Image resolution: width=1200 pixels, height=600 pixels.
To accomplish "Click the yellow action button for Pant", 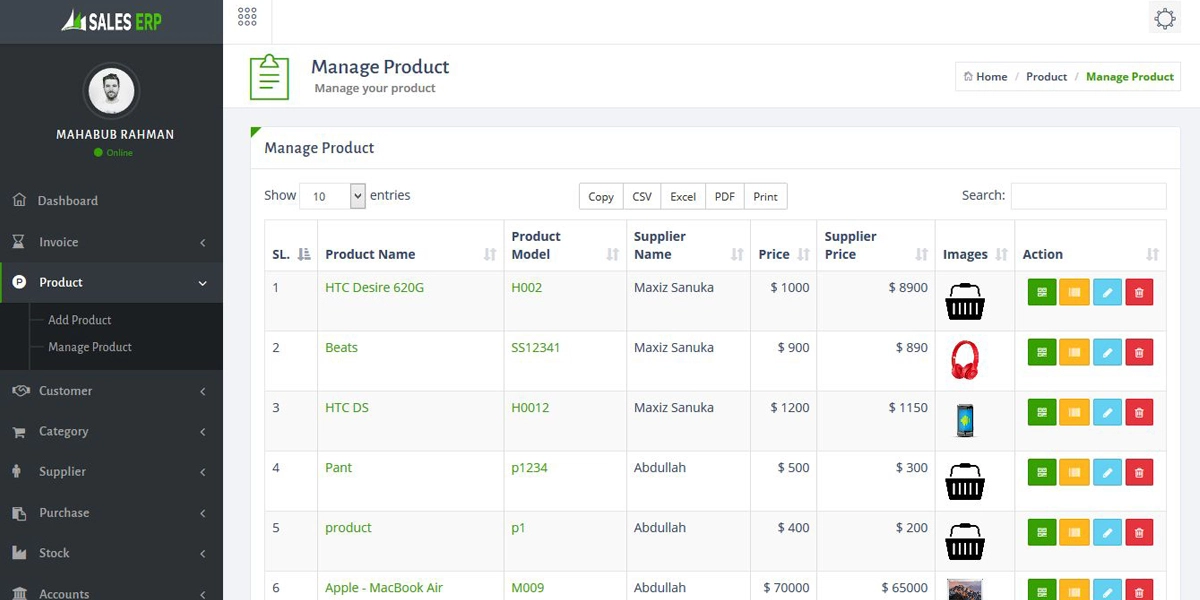I will coord(1074,472).
